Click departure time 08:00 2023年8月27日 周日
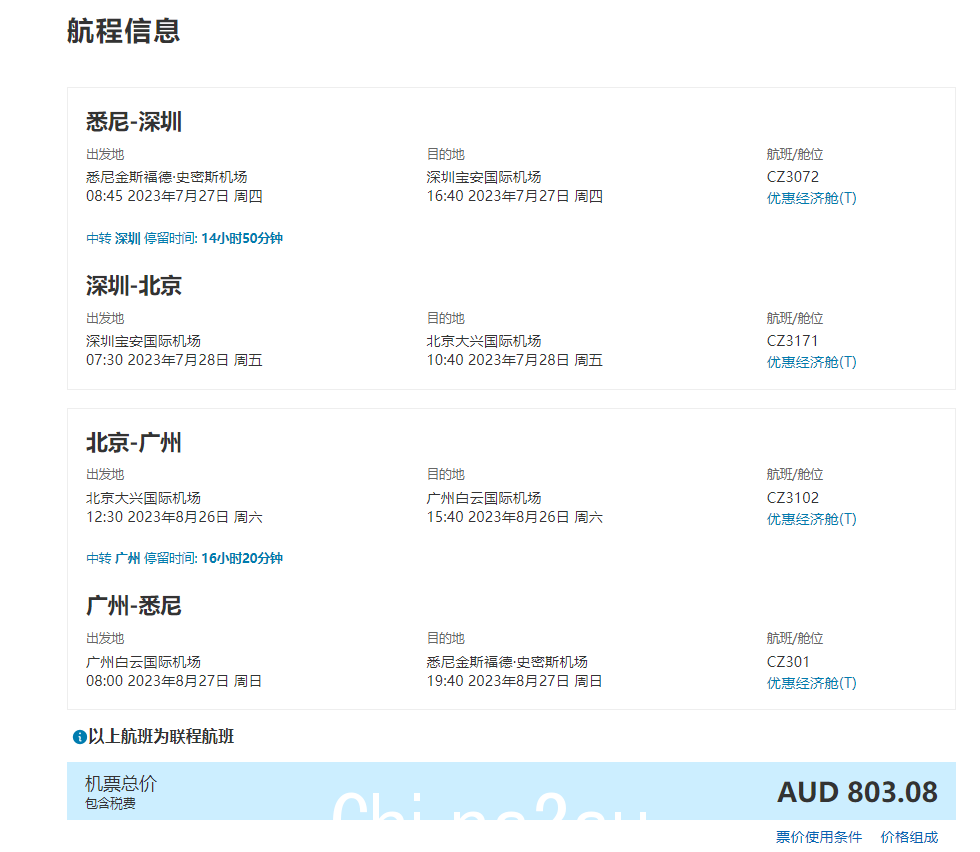This screenshot has width=980, height=852. 174,681
